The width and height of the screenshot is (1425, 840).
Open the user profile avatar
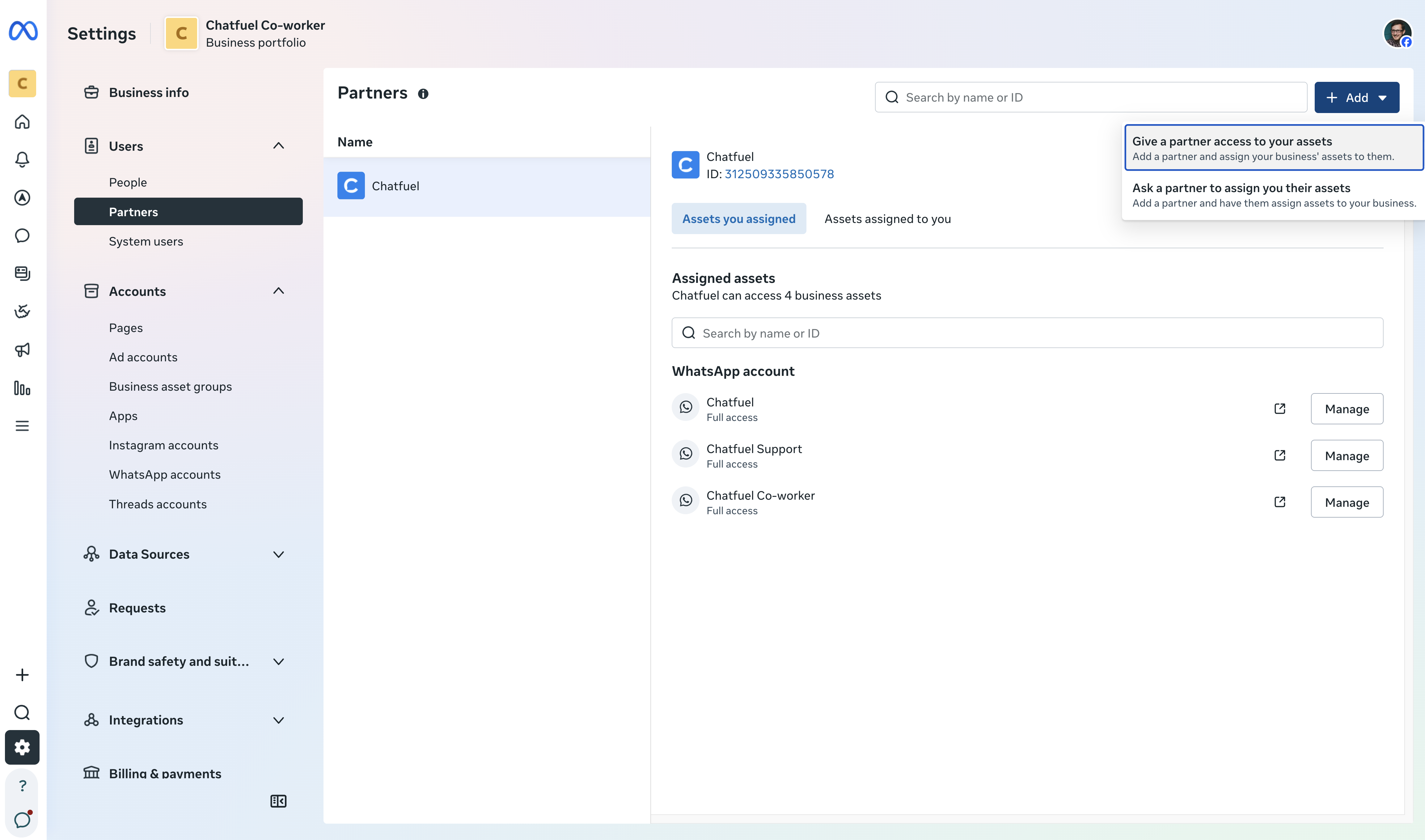(1397, 33)
